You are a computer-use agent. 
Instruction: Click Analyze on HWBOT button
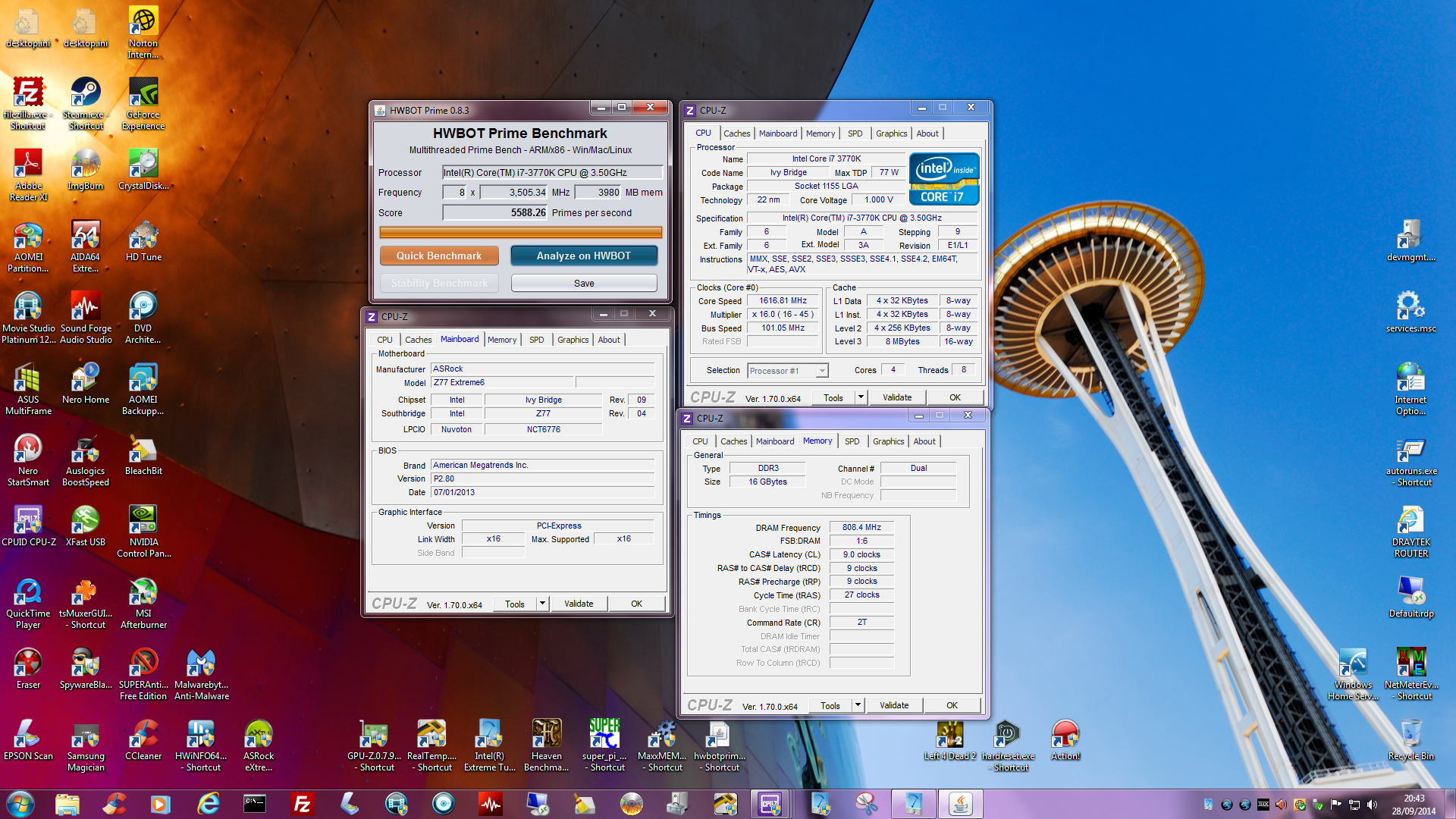pos(583,256)
